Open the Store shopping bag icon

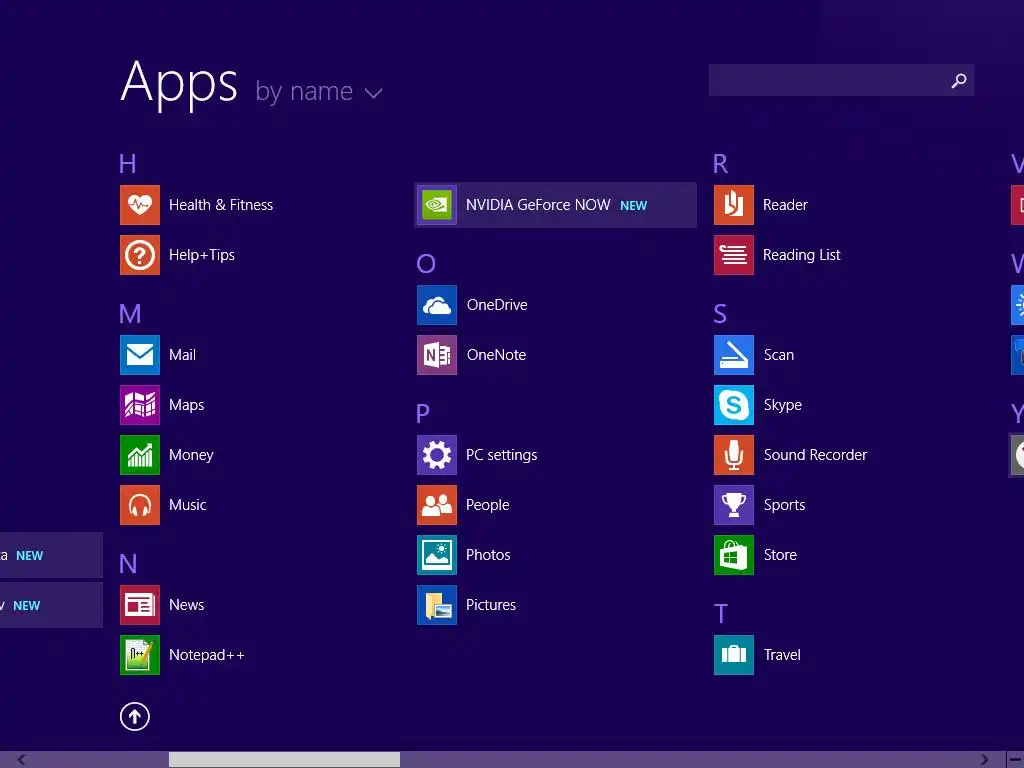pyautogui.click(x=734, y=555)
